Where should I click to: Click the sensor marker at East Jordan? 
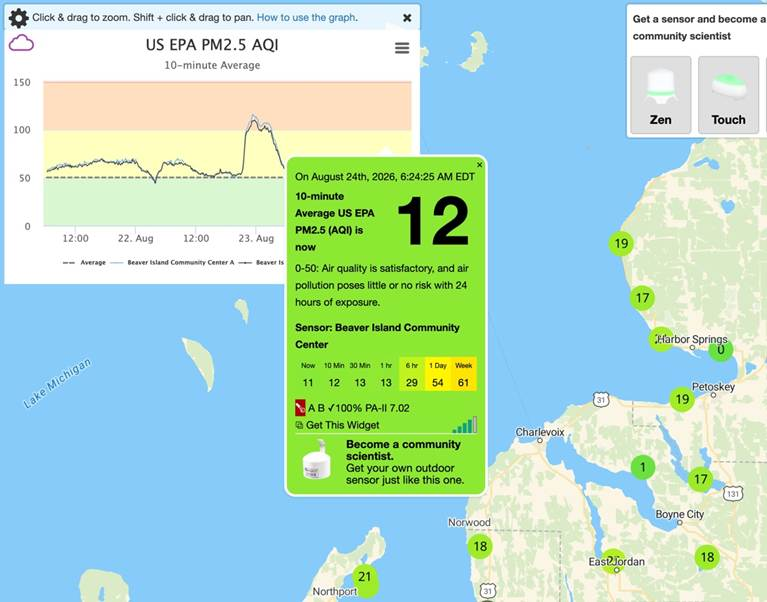click(x=612, y=561)
